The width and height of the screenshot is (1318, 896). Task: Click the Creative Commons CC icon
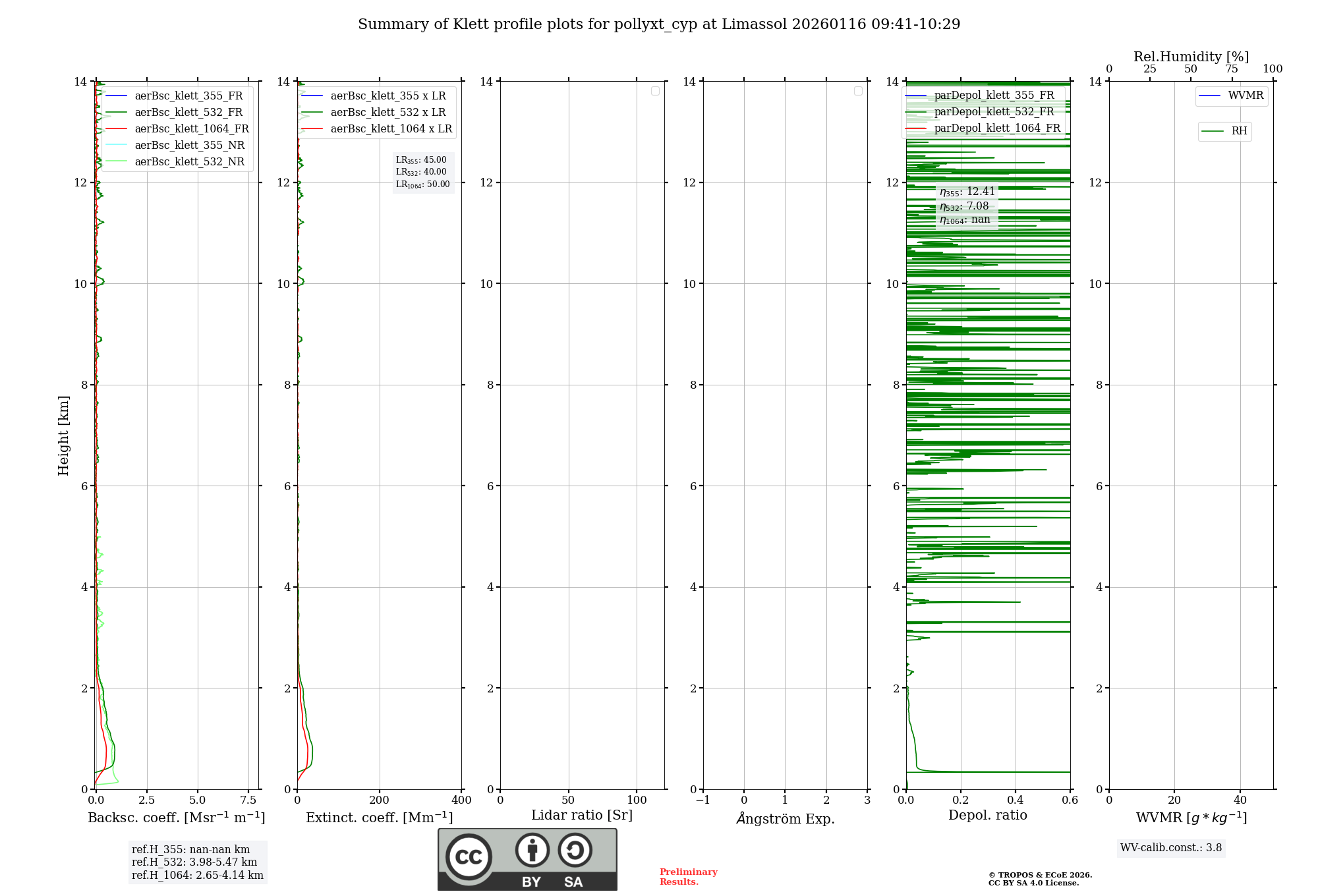click(469, 856)
